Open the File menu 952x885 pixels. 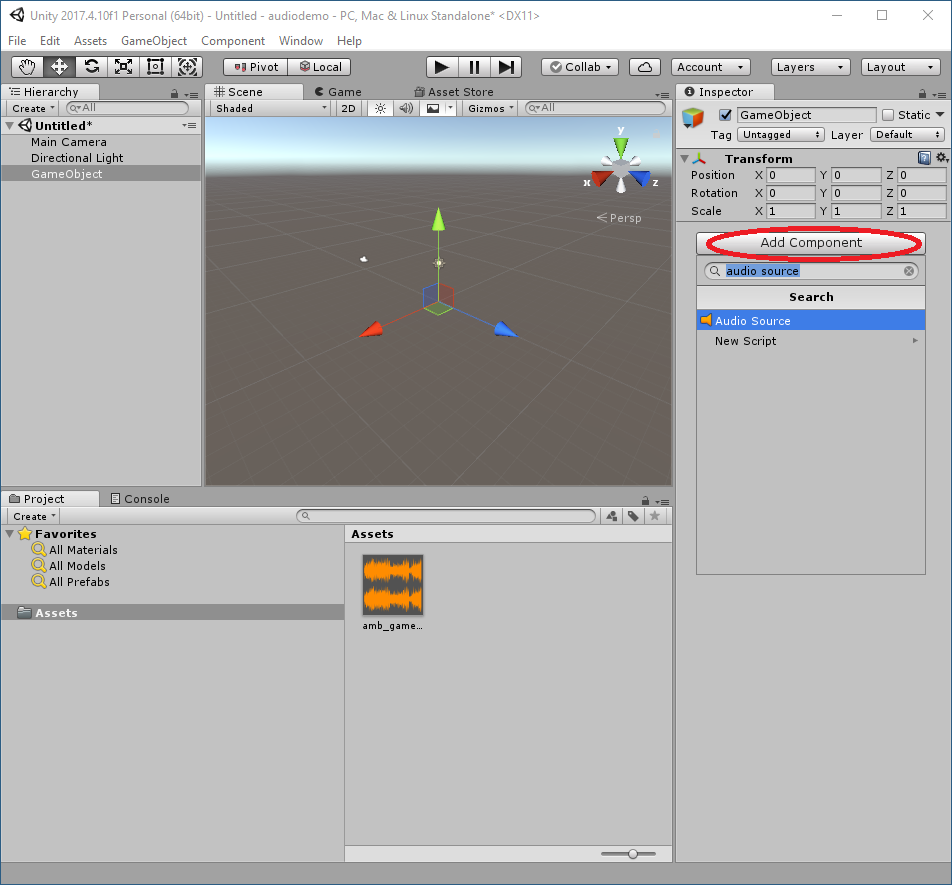[x=17, y=41]
